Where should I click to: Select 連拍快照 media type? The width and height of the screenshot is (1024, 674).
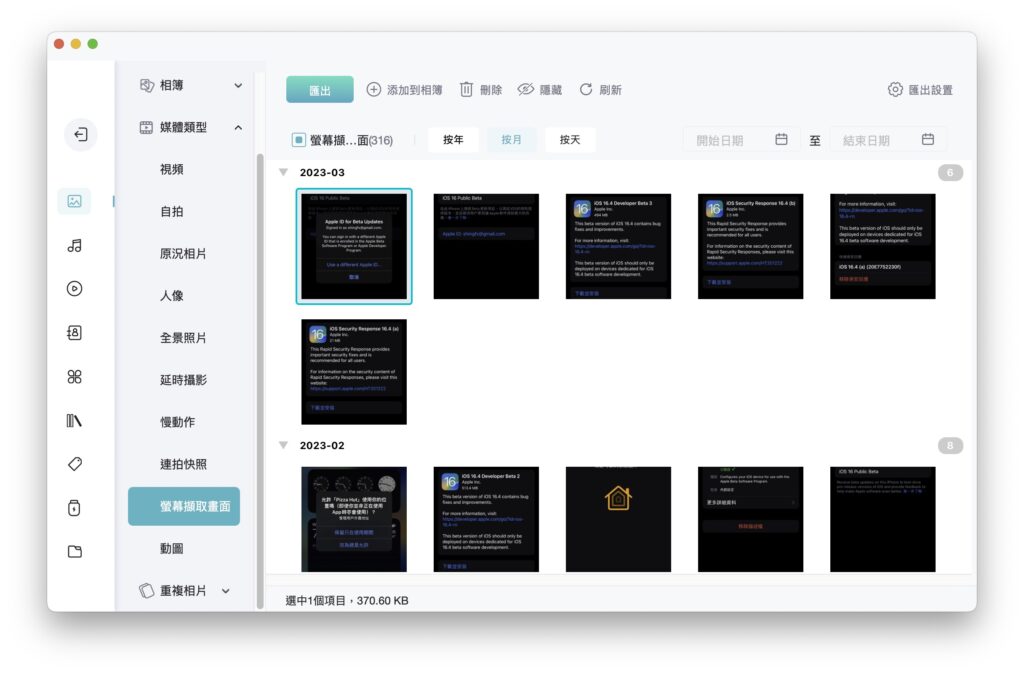pos(183,464)
